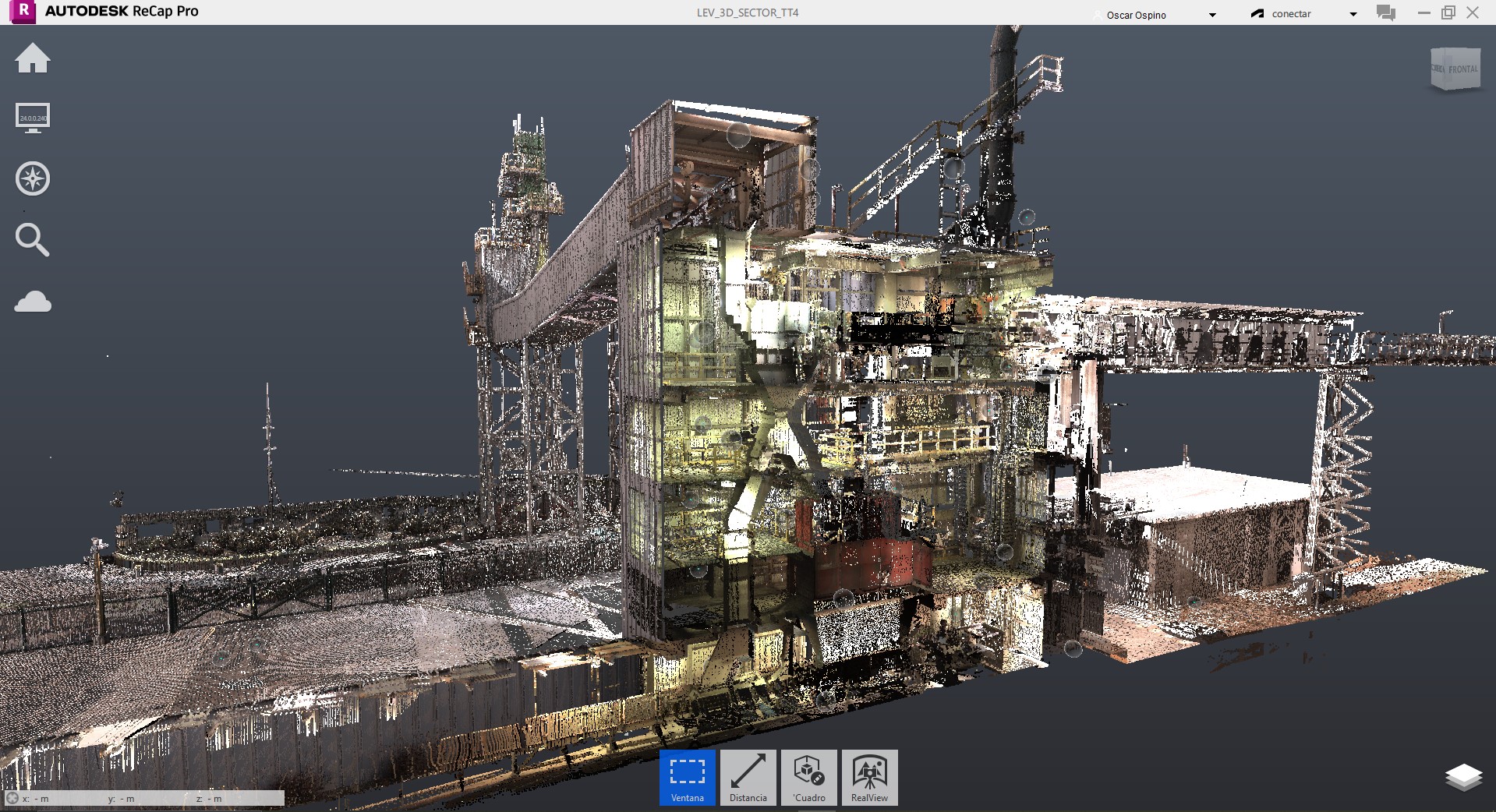The height and width of the screenshot is (812, 1496).
Task: Click the x coordinate readout field
Action: point(36,799)
